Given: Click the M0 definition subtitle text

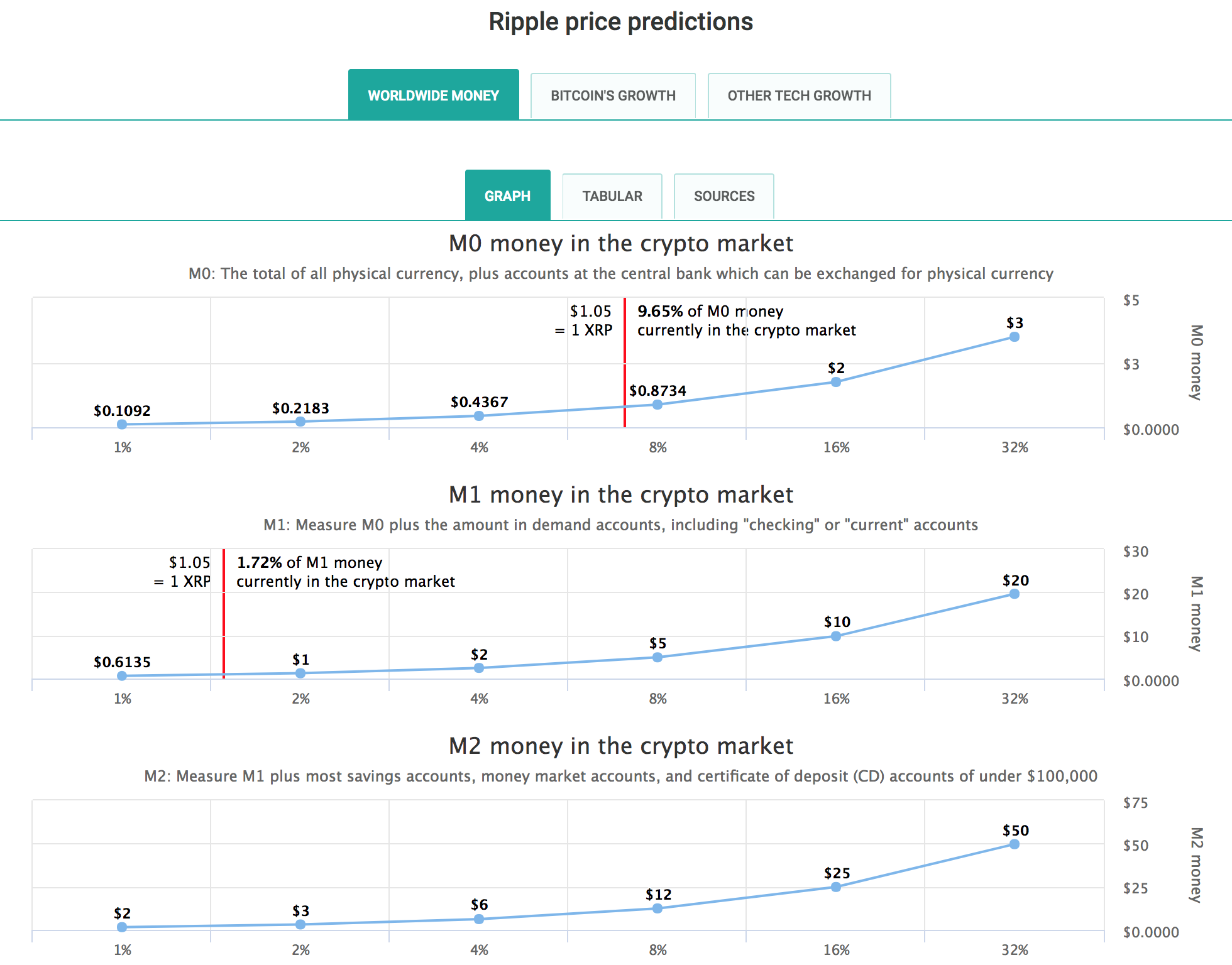Looking at the screenshot, I should (621, 274).
